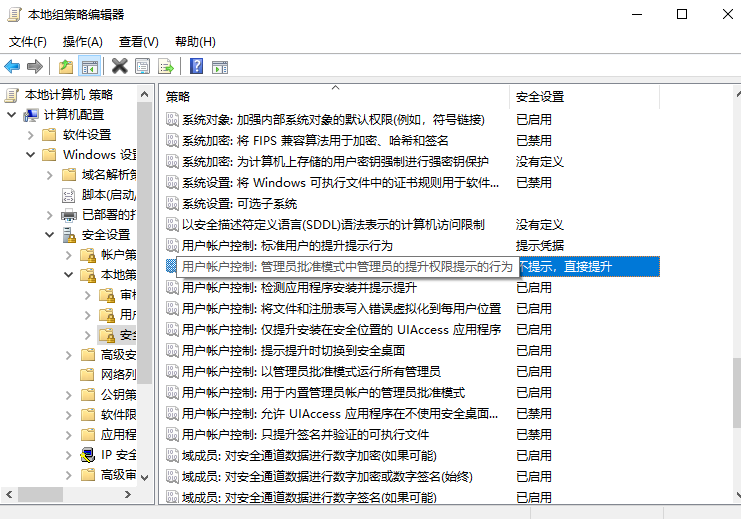The height and width of the screenshot is (519, 741).
Task: Click the Up one level folder icon
Action: click(65, 67)
